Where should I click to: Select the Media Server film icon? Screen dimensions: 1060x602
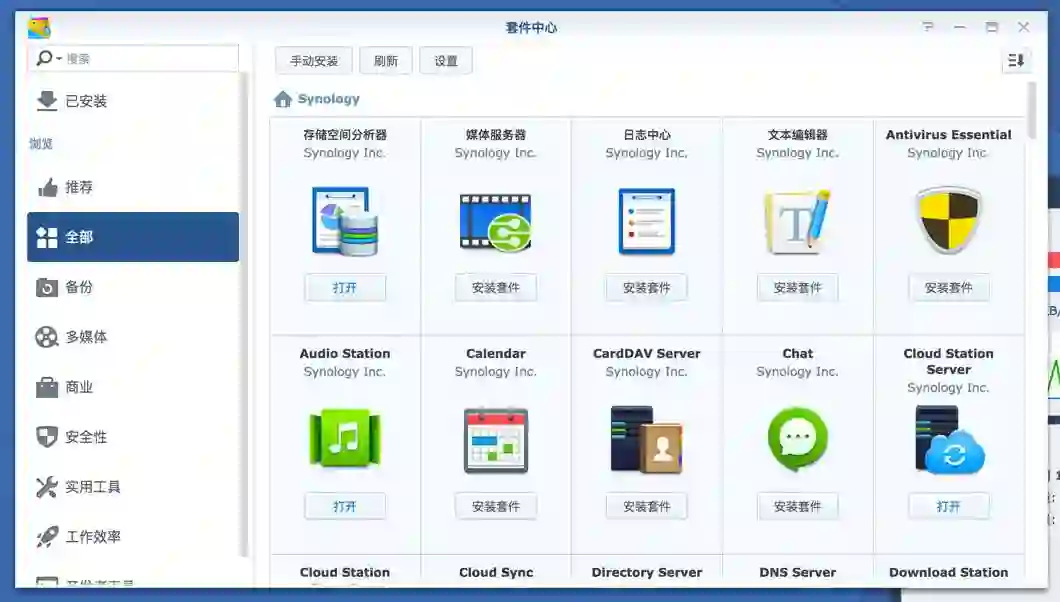point(496,222)
